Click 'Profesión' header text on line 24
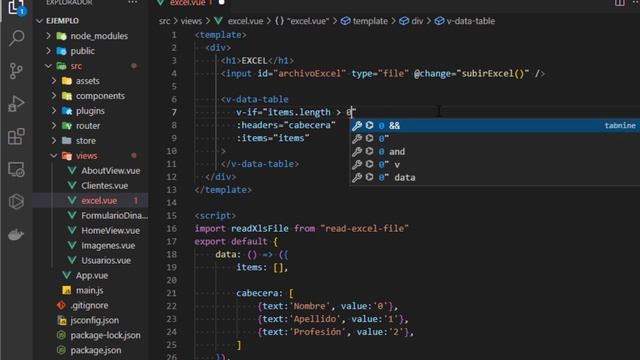640x360 pixels. 317,332
